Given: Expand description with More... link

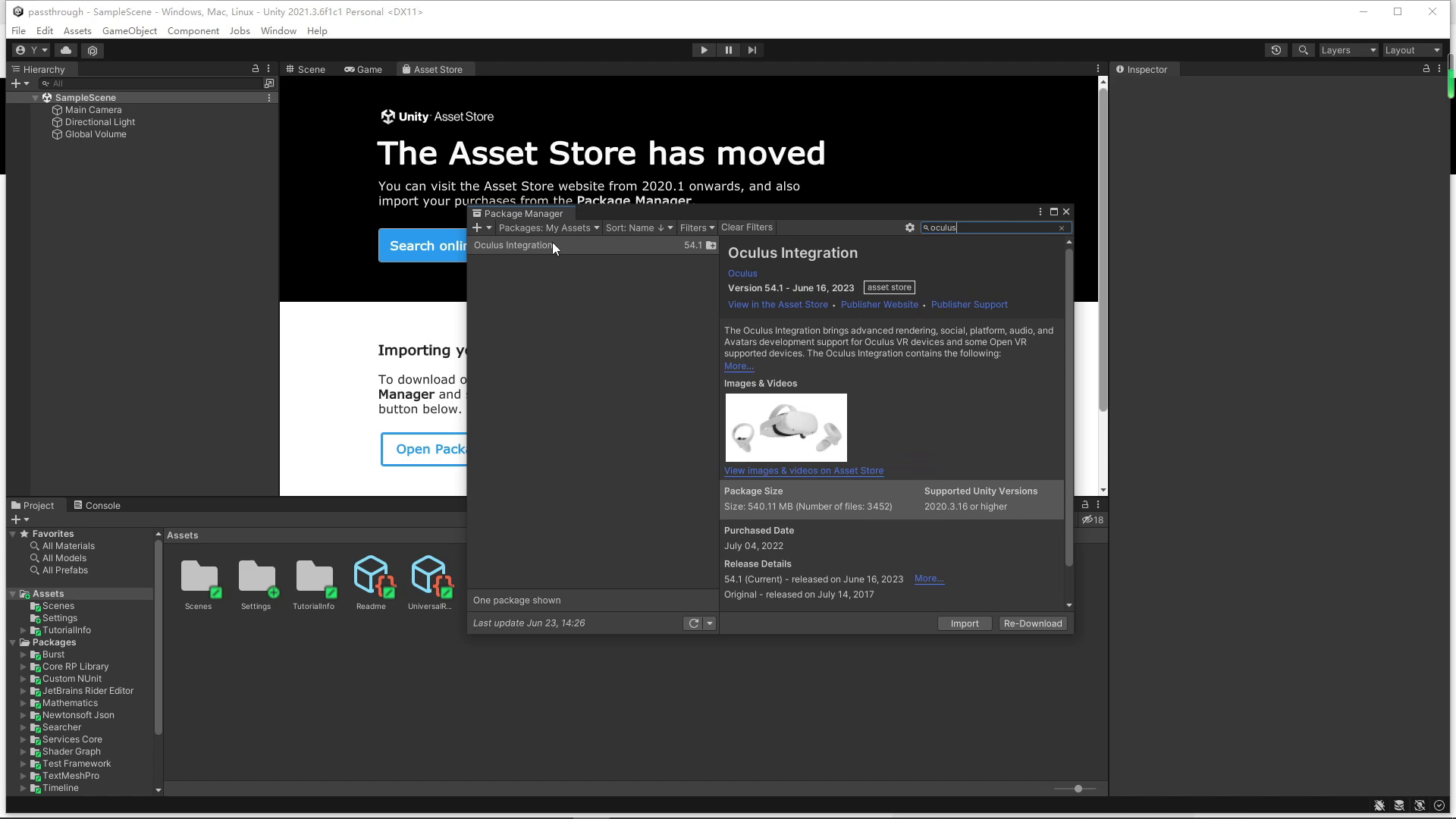Looking at the screenshot, I should coord(739,366).
